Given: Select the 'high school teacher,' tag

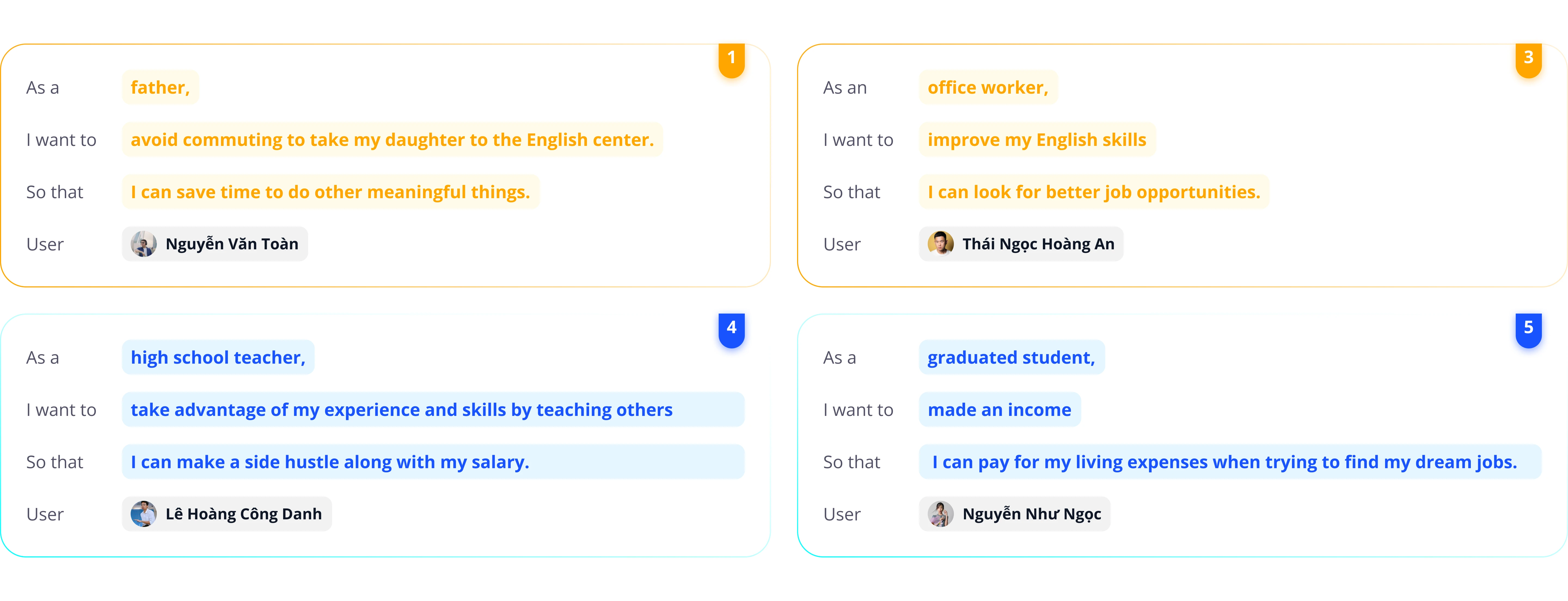Looking at the screenshot, I should point(218,357).
